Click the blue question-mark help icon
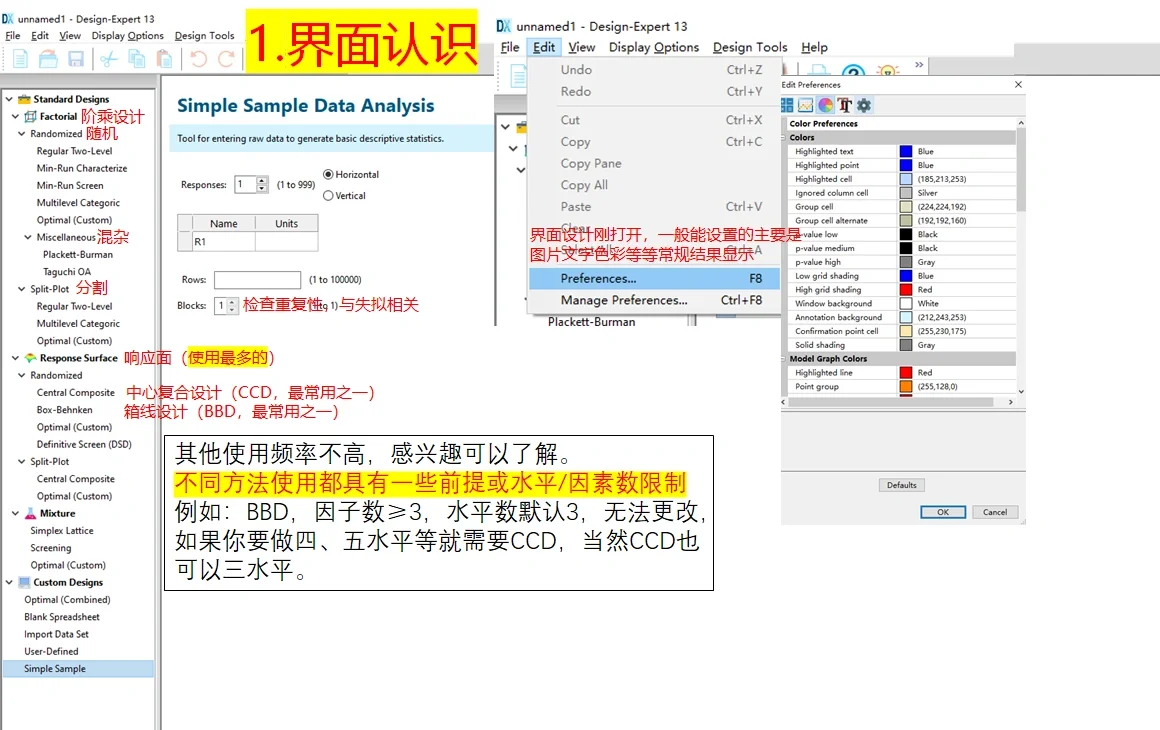 tap(853, 71)
